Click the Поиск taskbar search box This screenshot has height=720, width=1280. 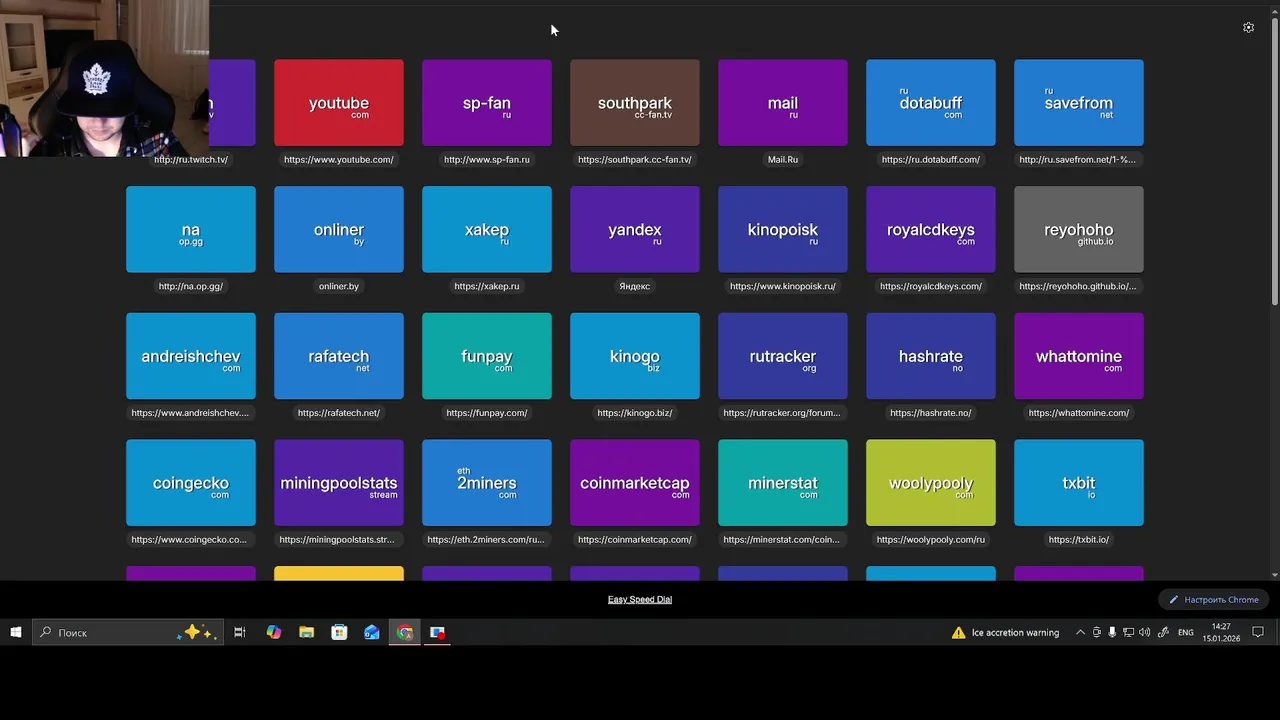[128, 632]
